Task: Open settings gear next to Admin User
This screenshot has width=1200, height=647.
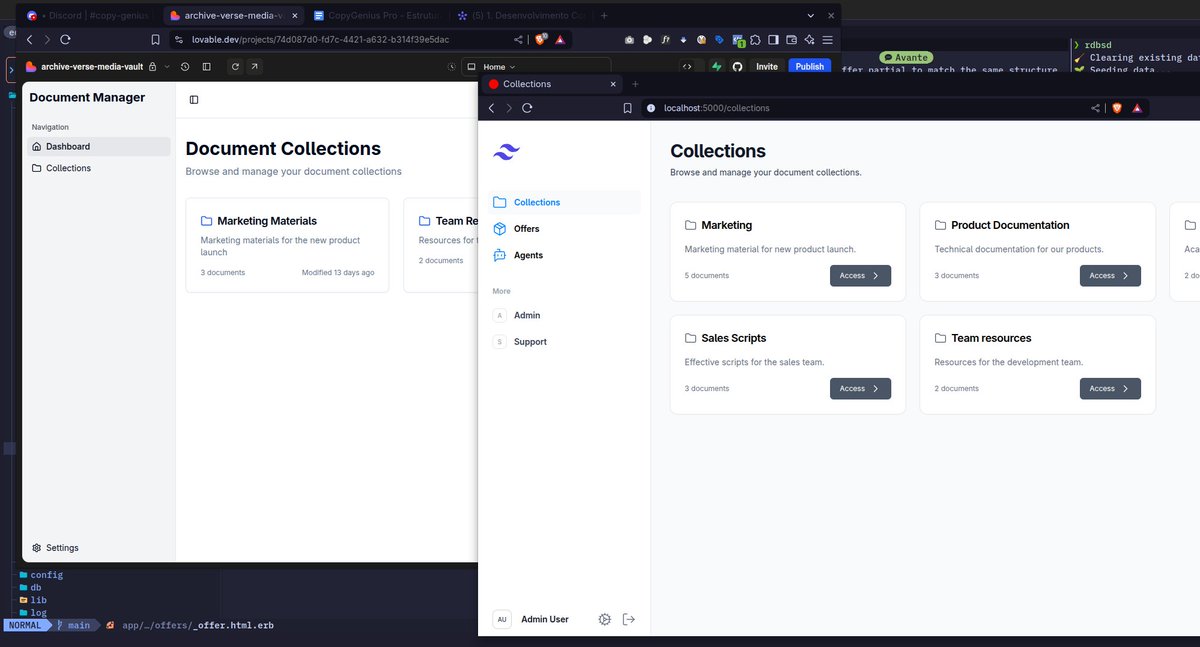Action: click(x=604, y=619)
